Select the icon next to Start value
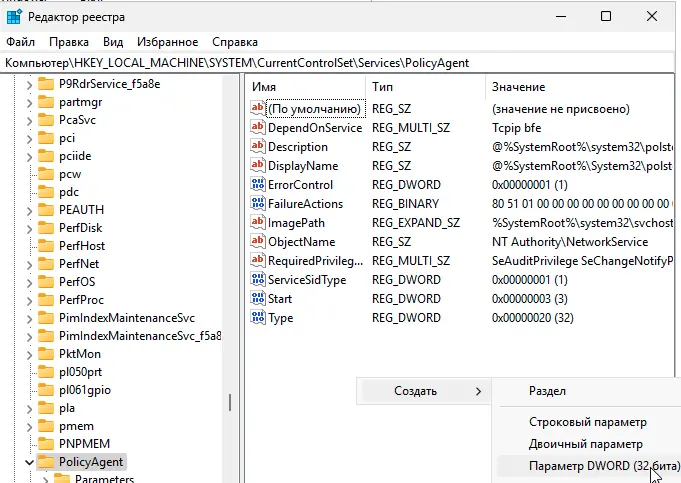Image resolution: width=681 pixels, height=483 pixels. (x=257, y=299)
